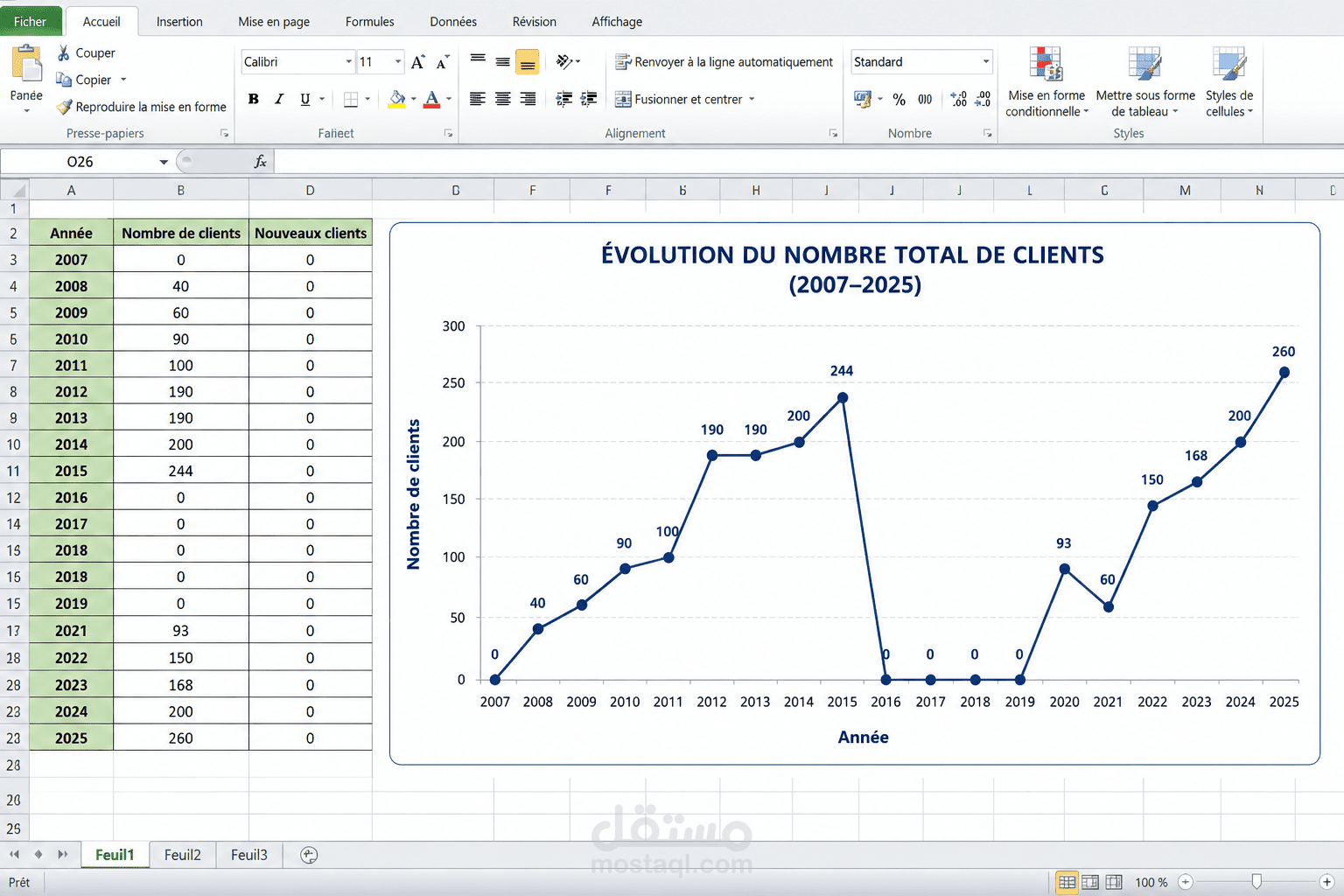The height and width of the screenshot is (896, 1344).
Task: Align text to bottom
Action: tap(528, 62)
